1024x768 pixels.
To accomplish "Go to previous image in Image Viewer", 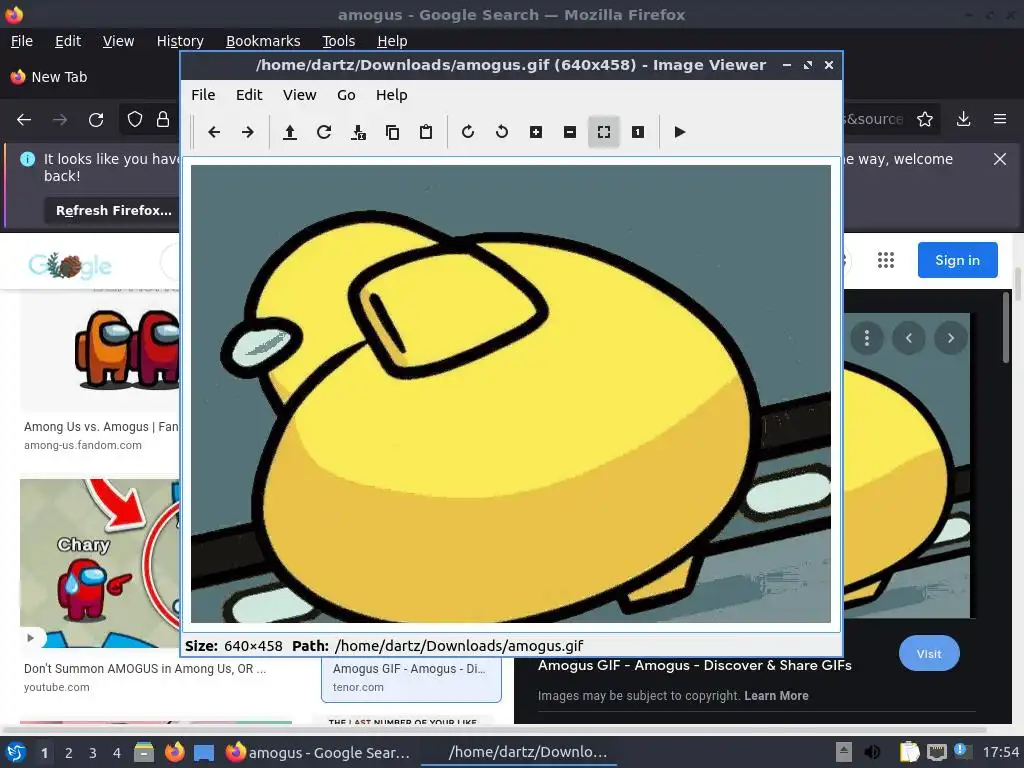I will [x=214, y=133].
